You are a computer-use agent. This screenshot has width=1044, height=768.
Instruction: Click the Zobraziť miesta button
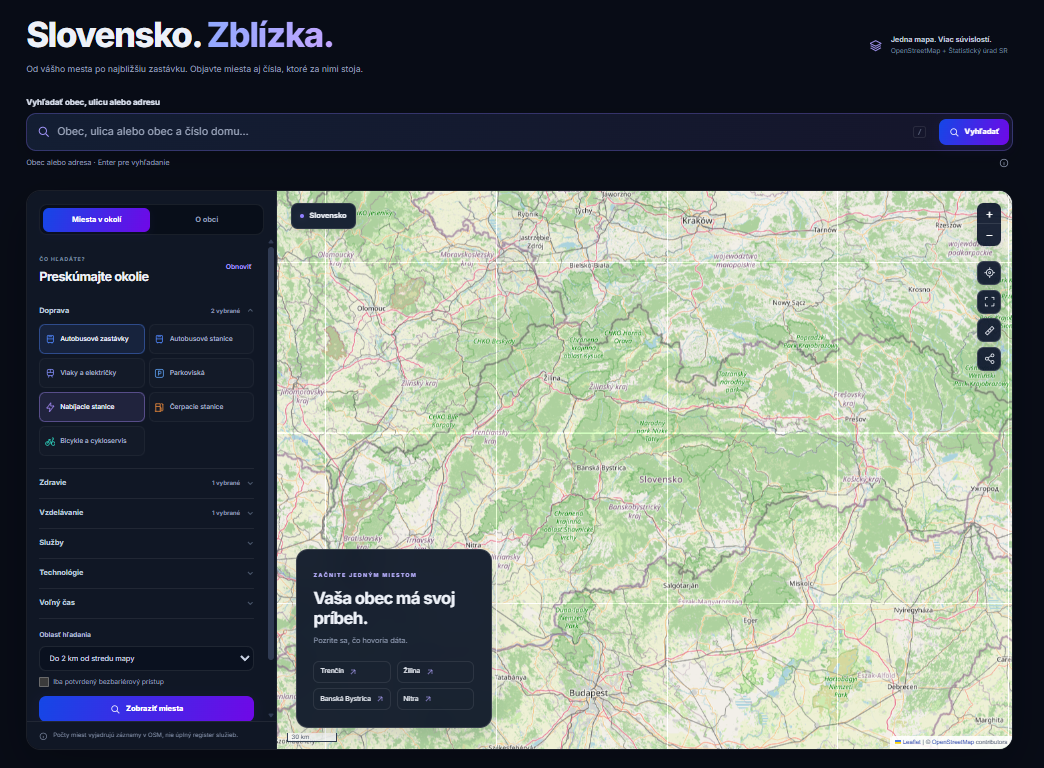[146, 709]
